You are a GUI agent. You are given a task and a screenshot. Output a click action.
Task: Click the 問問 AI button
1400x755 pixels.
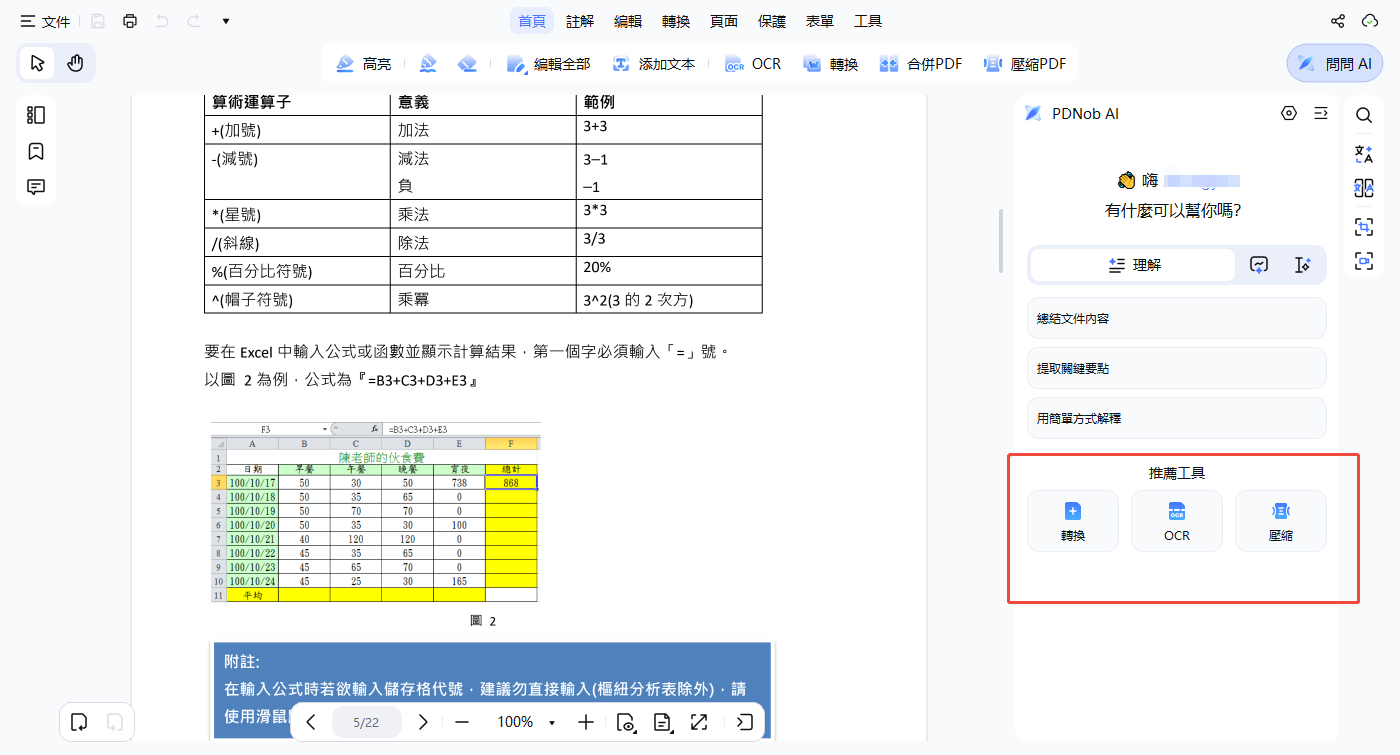click(x=1335, y=64)
